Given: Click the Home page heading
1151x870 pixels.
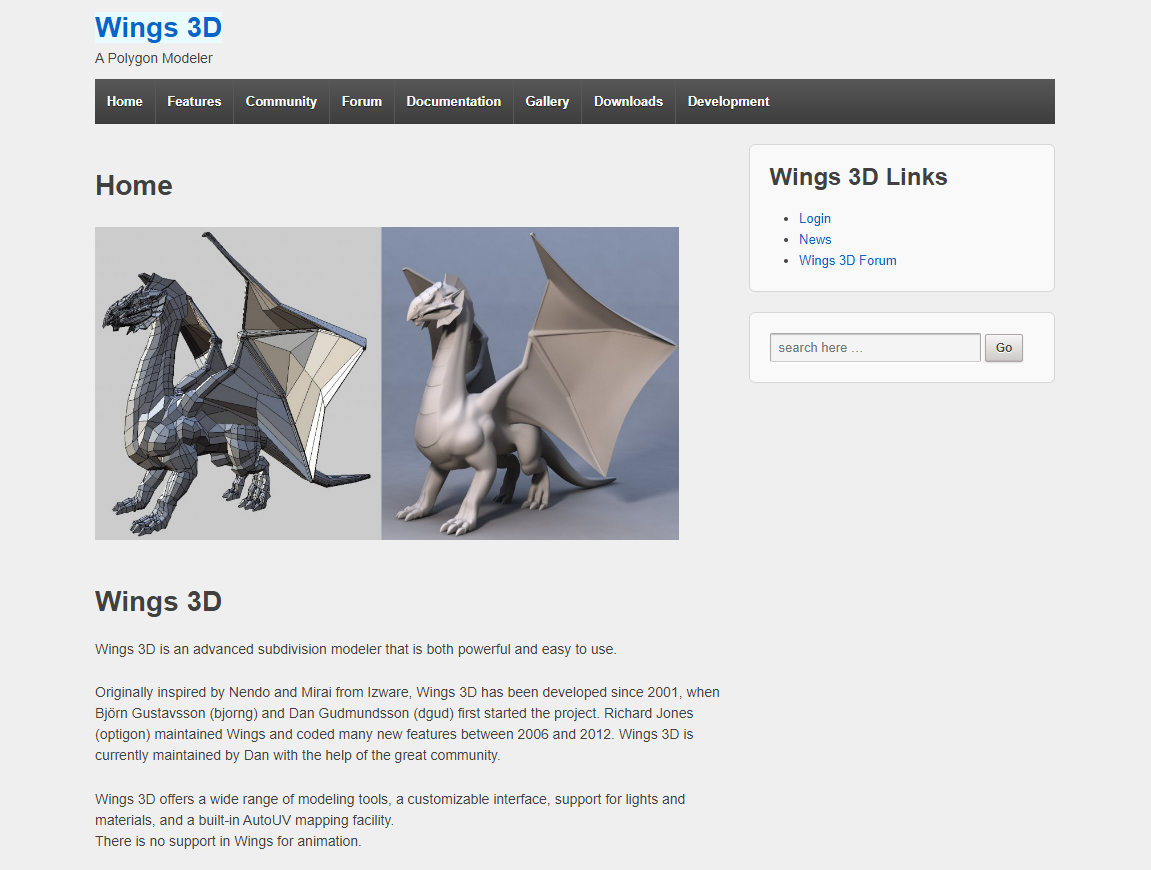Looking at the screenshot, I should [133, 185].
